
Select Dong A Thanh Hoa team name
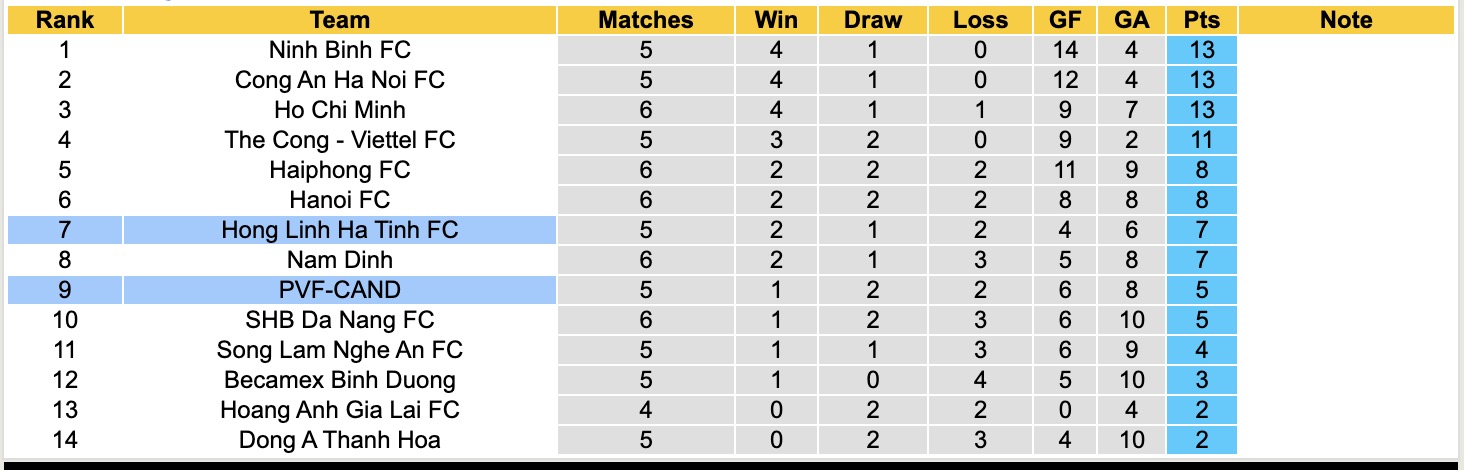pos(340,440)
